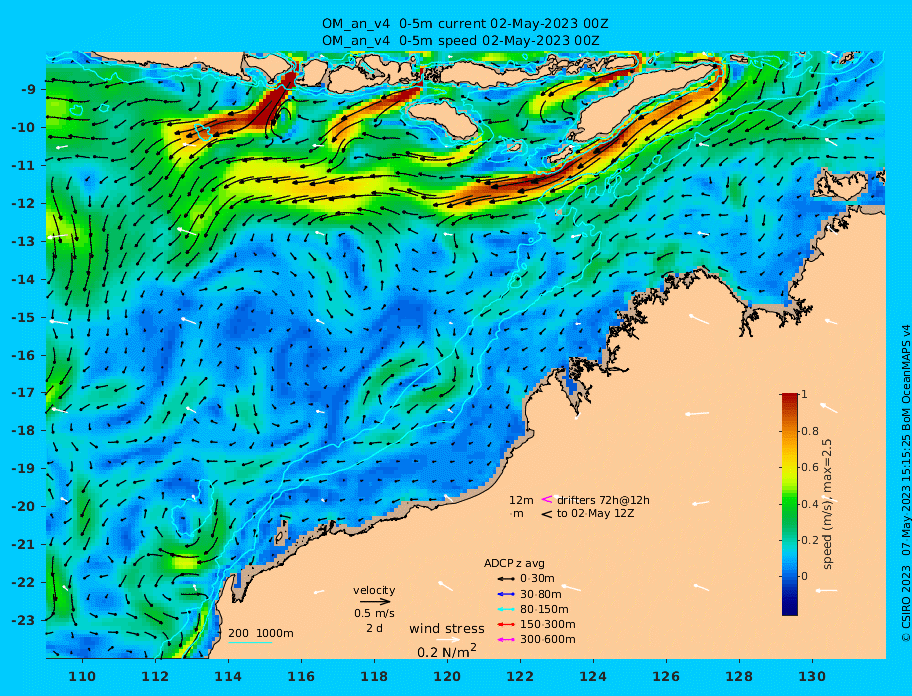Image resolution: width=912 pixels, height=696 pixels.
Task: Click the colorbar label "speed (m/s), max=2.5"
Action: (x=827, y=504)
